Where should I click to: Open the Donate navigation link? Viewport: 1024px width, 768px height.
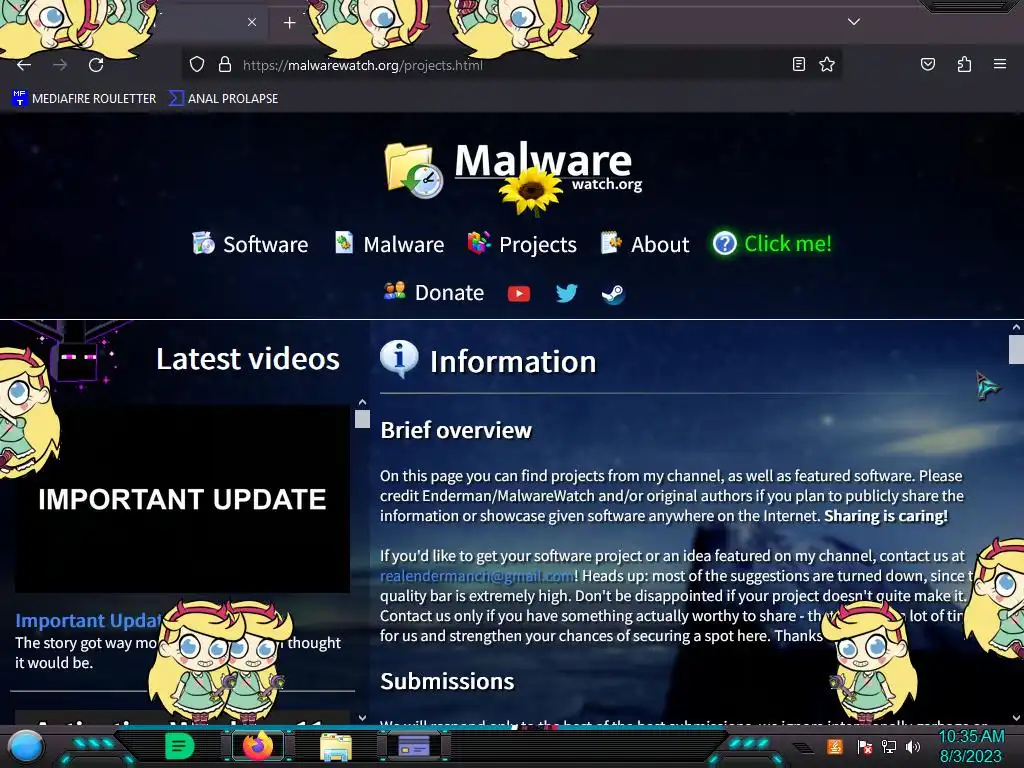pos(449,293)
